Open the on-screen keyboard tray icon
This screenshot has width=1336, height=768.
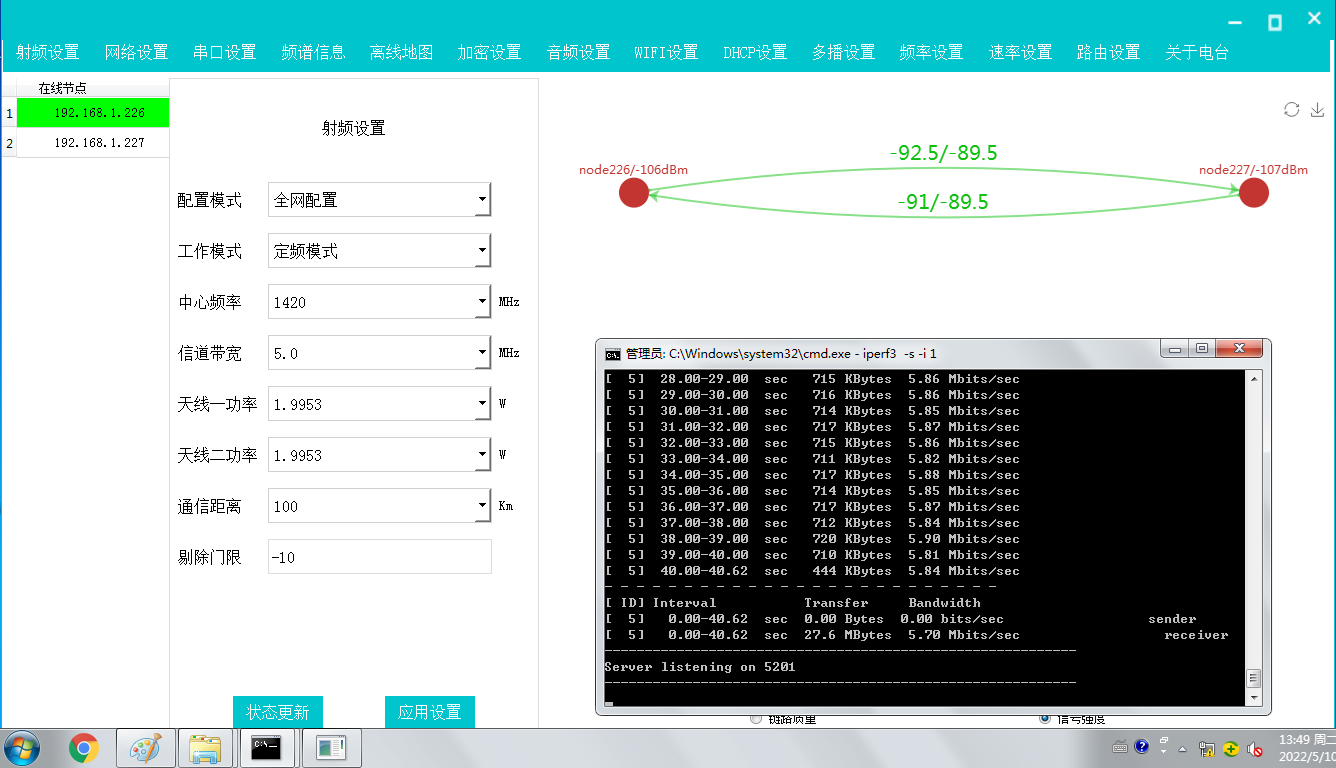(x=1121, y=747)
